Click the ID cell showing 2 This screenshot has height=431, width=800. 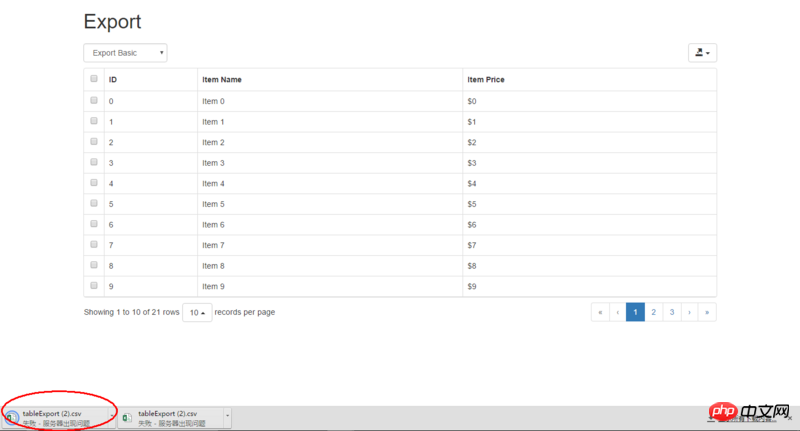(151, 142)
